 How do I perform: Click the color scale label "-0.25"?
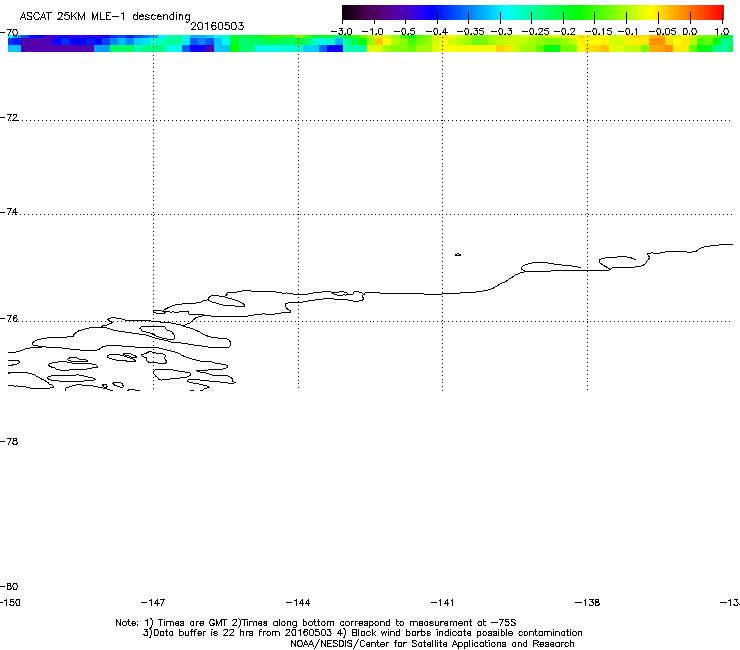point(536,32)
